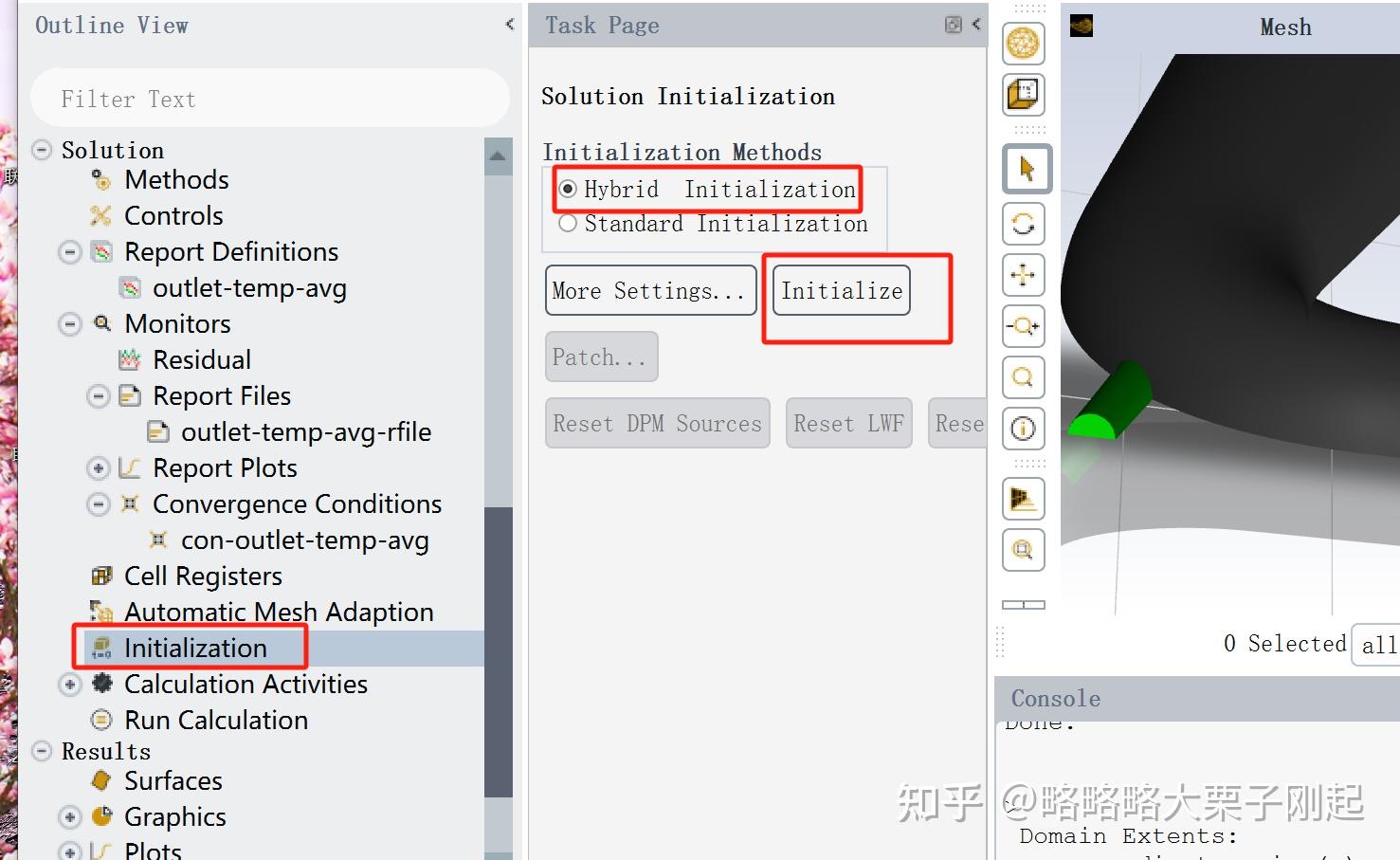Open Run Calculation in outline
Screen dimensions: 1400x860
[x=216, y=721]
